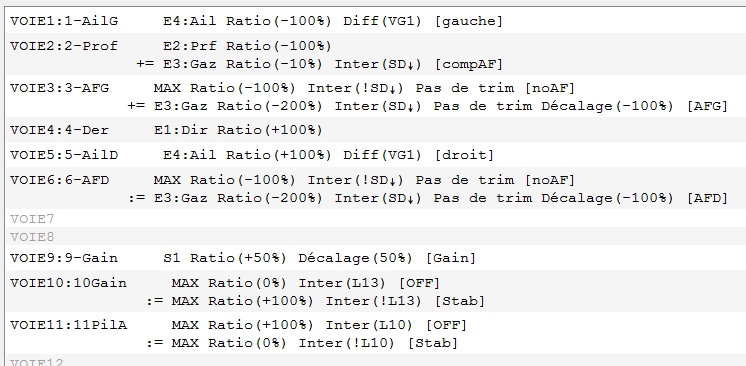Select the empty VOIE12 channel row
This screenshot has width=746, height=366.
tap(376, 361)
